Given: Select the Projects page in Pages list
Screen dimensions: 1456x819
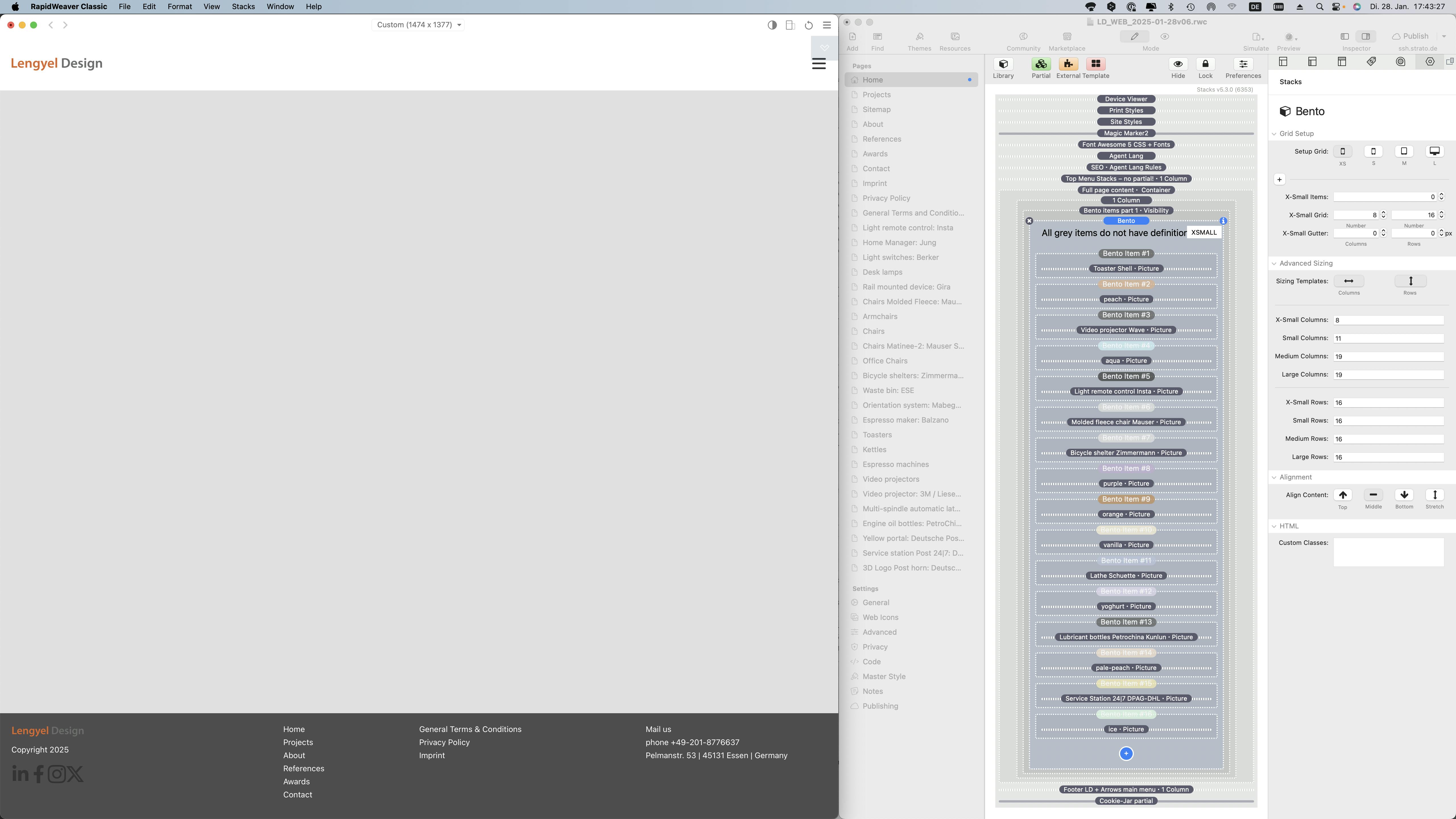Looking at the screenshot, I should click(911, 95).
